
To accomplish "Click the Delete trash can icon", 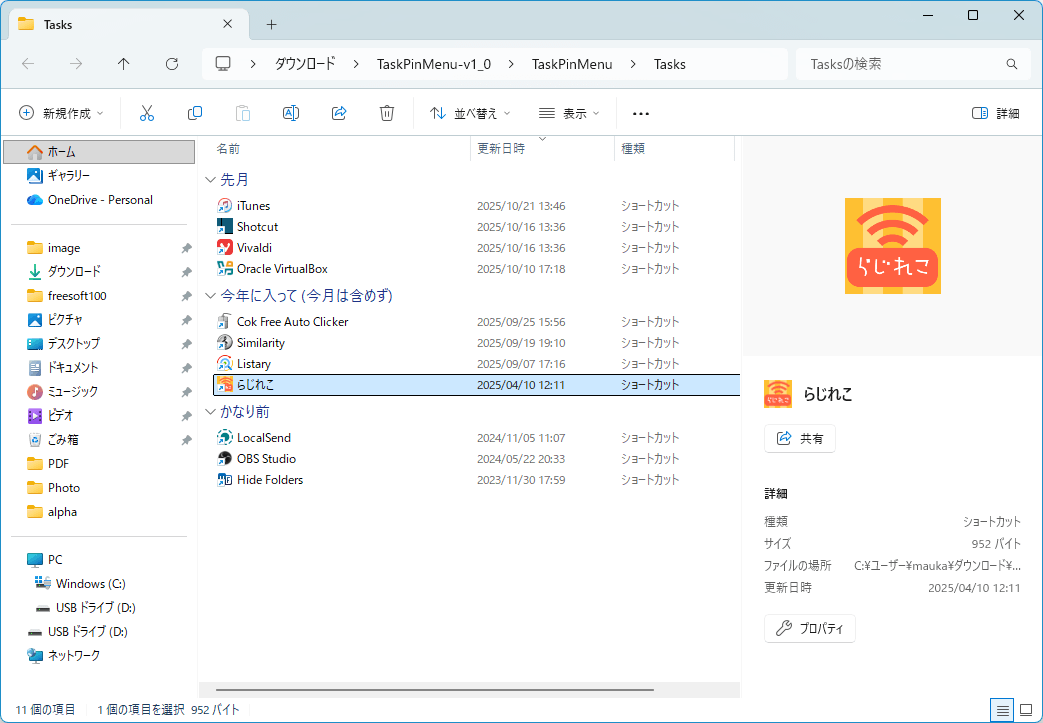I will (387, 113).
